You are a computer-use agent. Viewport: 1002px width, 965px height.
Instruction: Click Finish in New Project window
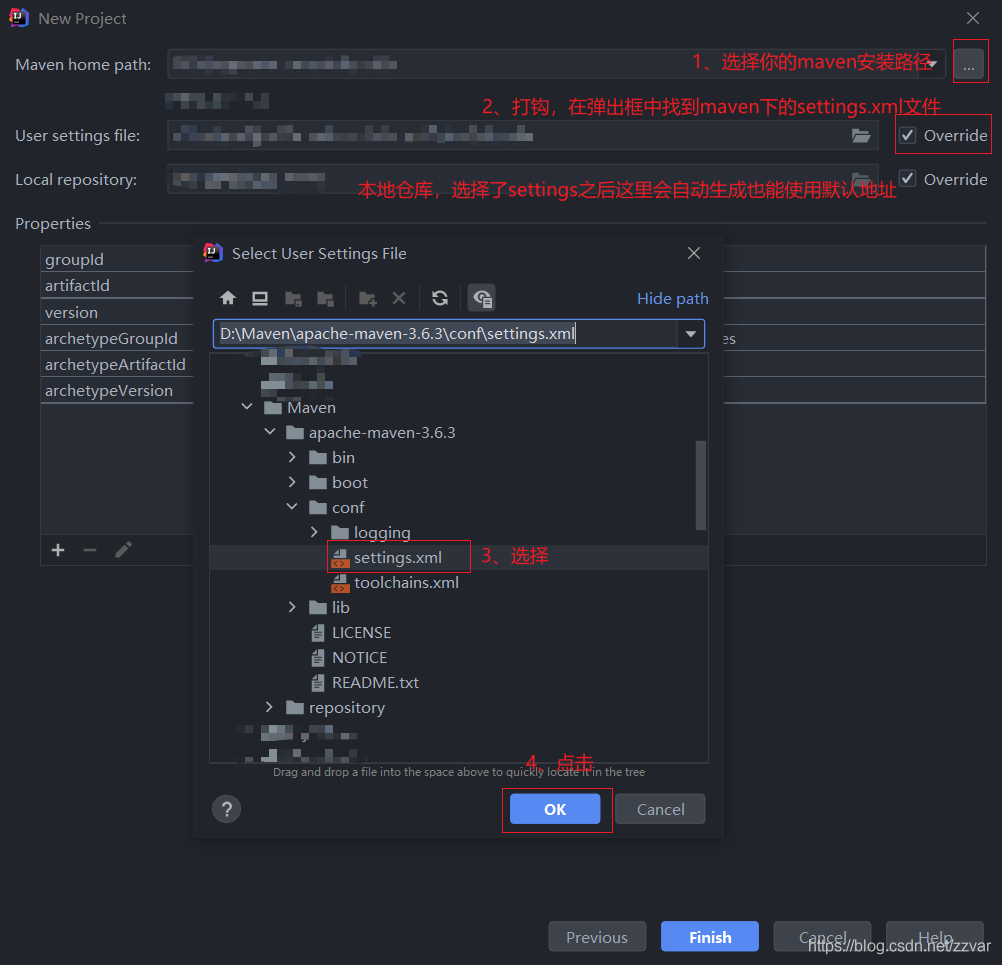click(x=710, y=937)
